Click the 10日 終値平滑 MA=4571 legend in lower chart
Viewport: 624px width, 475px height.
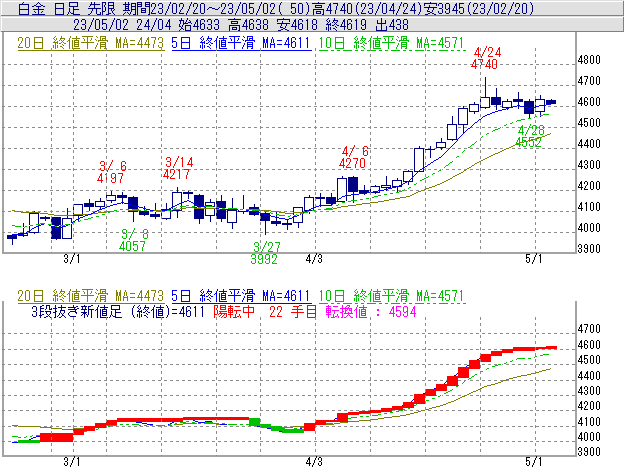coord(392,296)
